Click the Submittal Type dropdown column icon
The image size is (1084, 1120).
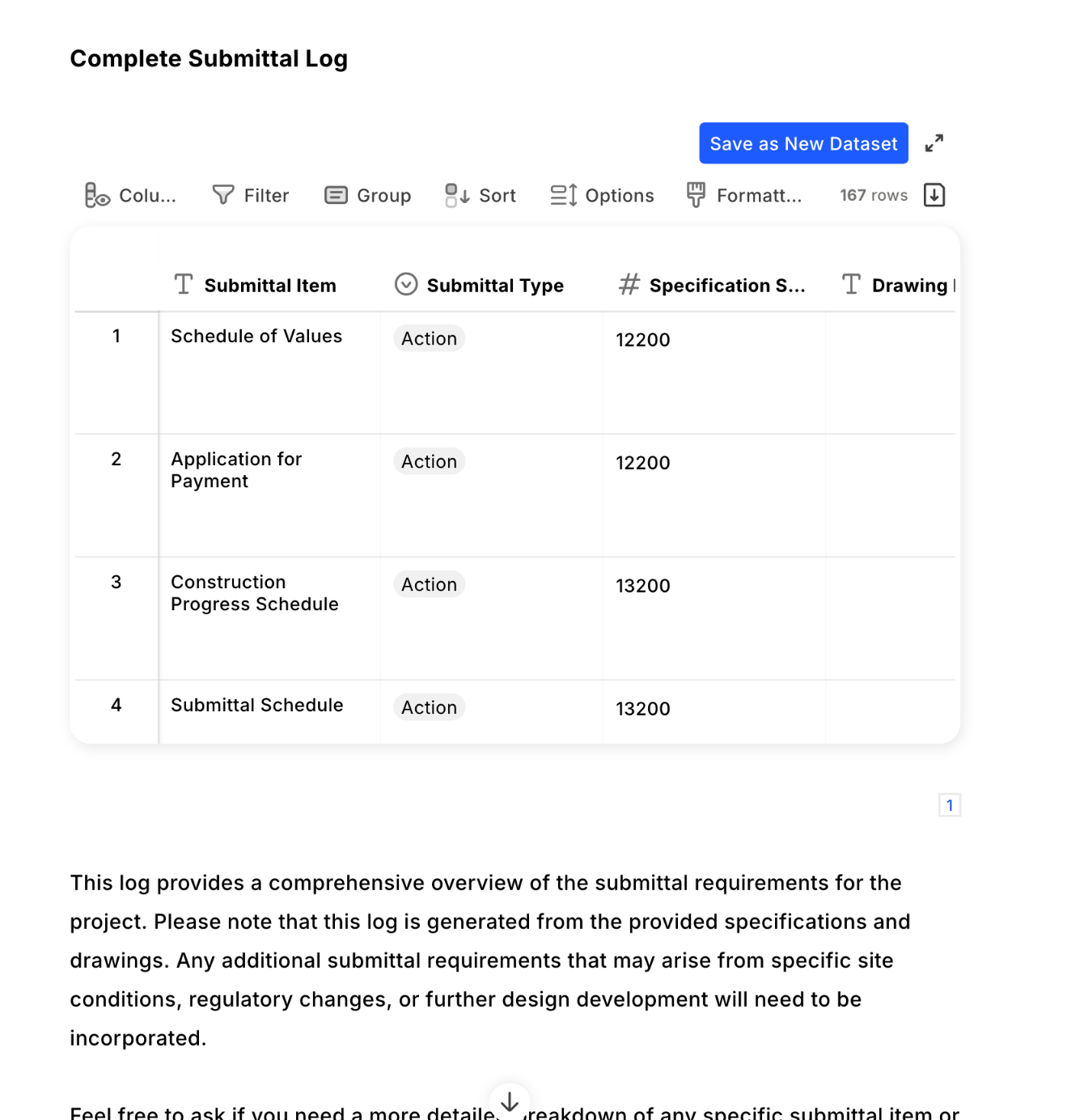tap(406, 285)
